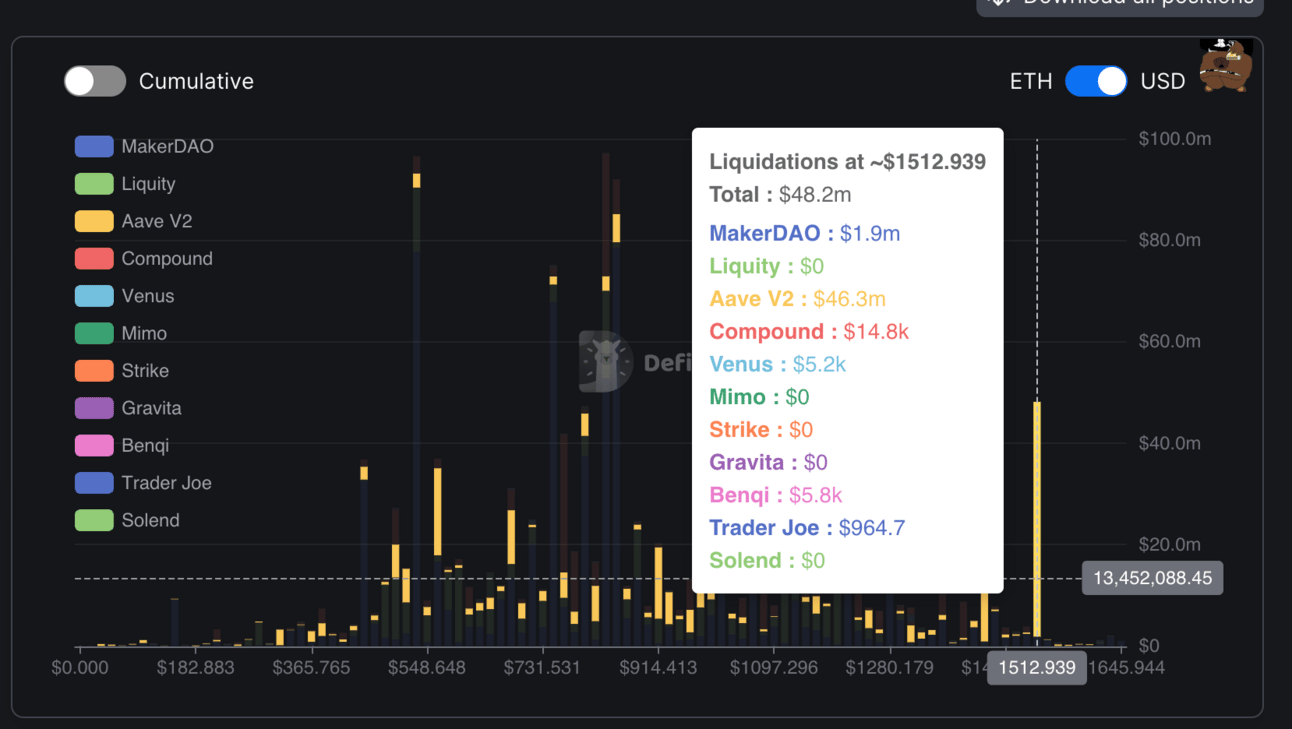Screen dimensions: 1292x729
Task: Click 'Strike : $0' tooltip row
Action: pyautogui.click(x=761, y=430)
